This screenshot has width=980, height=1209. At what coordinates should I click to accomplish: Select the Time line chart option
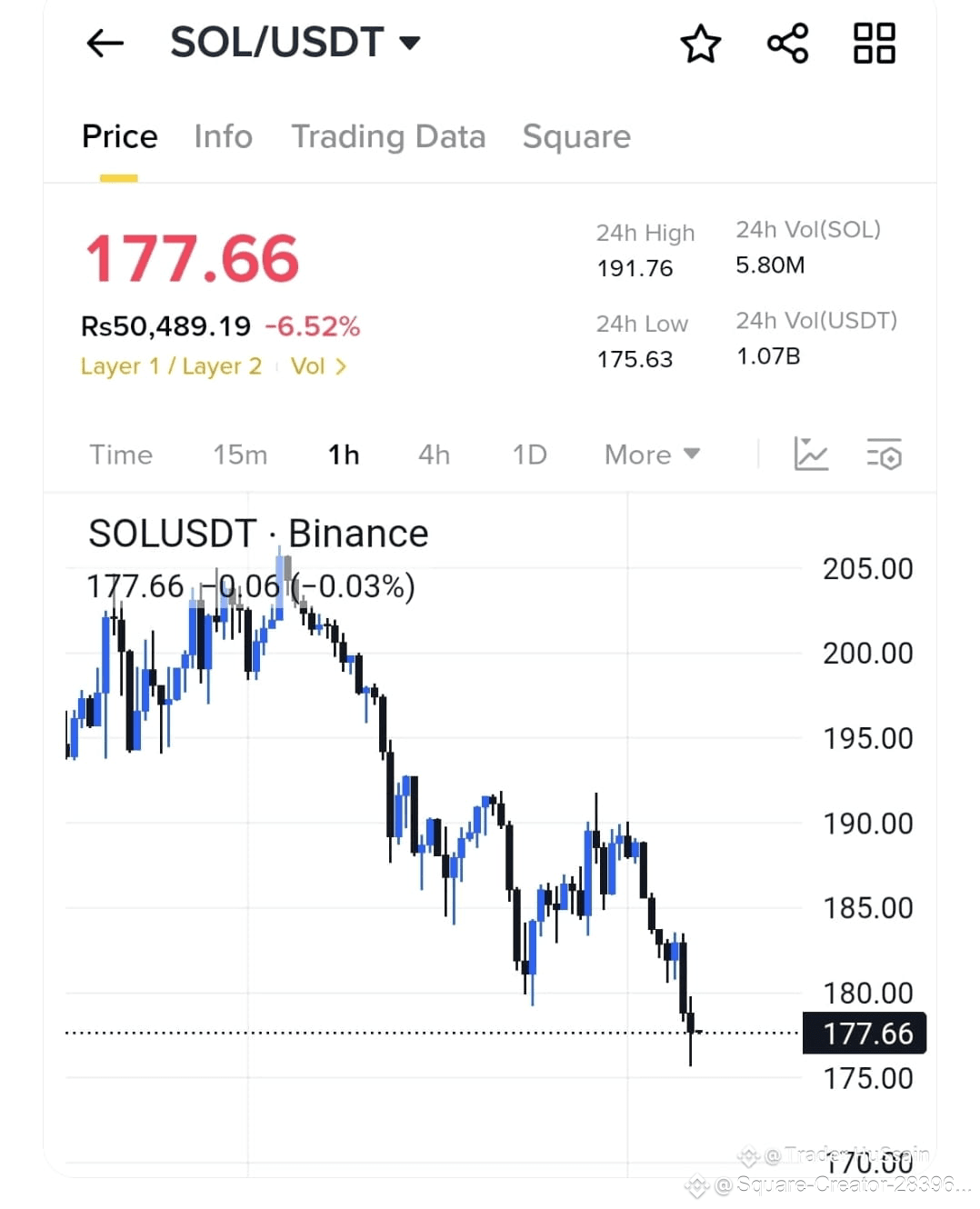121,455
